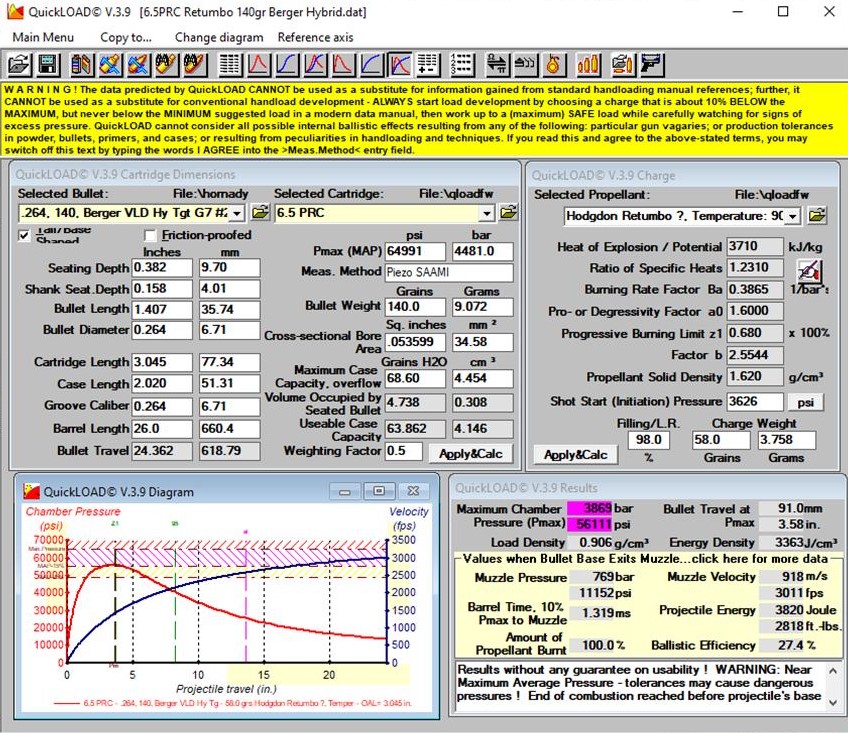Expand the Selected Cartridge 6.5 PRC dropdown
848x733 pixels.
487,213
